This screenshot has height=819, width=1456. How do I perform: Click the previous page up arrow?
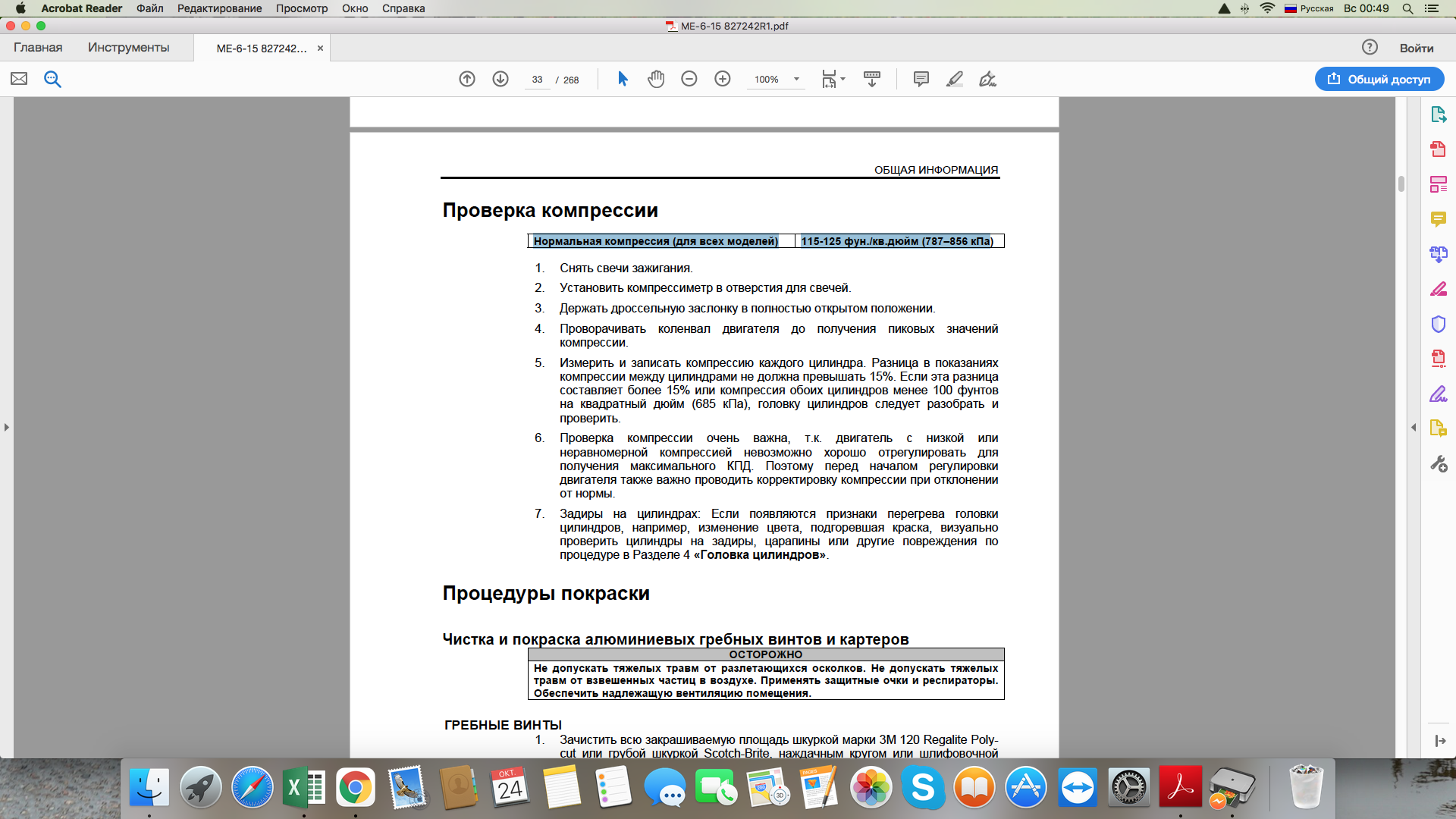pos(467,79)
